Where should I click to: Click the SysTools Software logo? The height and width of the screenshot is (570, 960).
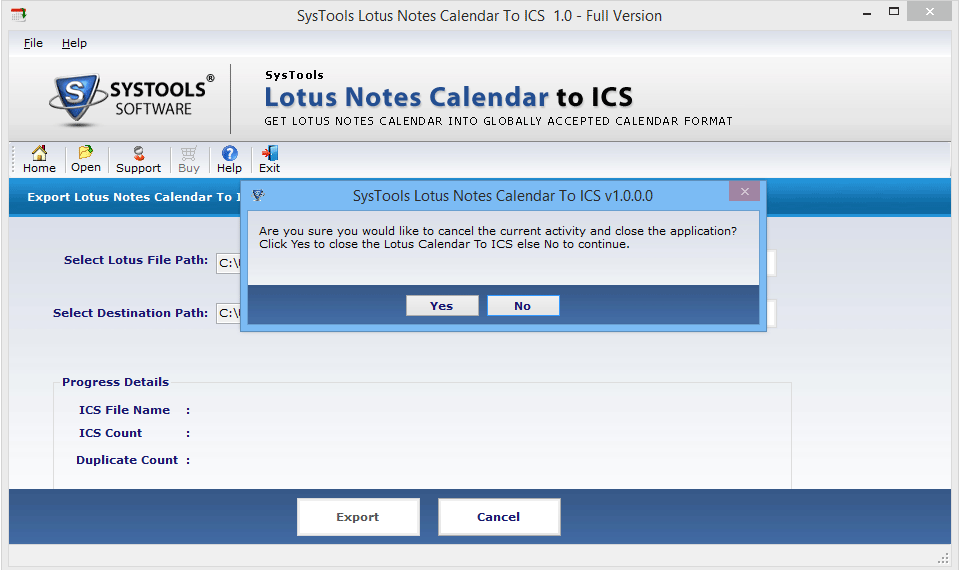[x=132, y=99]
